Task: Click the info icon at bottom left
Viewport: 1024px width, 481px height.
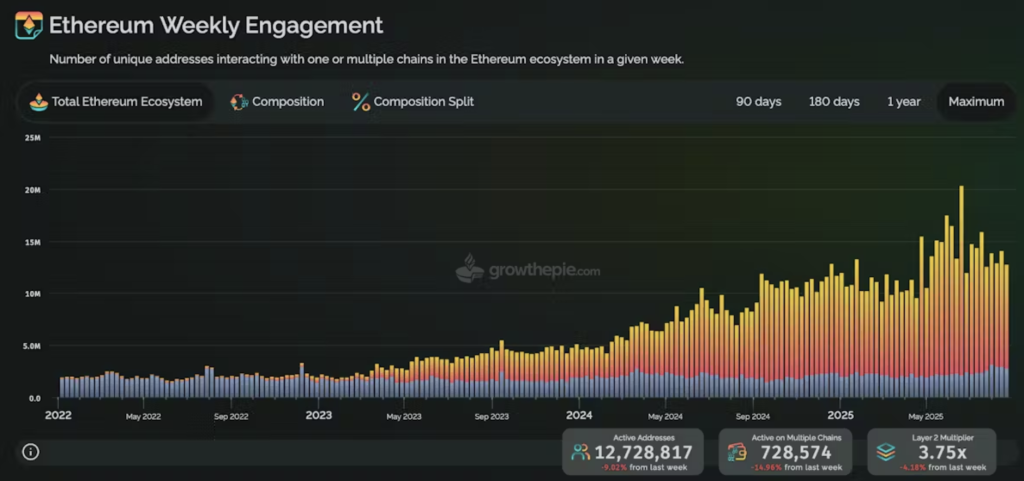Action: point(30,452)
